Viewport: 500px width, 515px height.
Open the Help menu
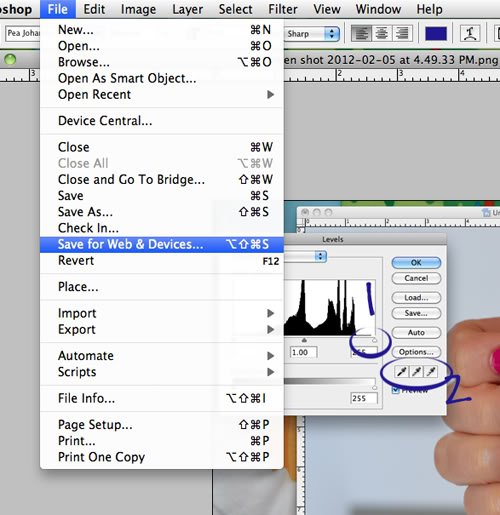(x=429, y=9)
